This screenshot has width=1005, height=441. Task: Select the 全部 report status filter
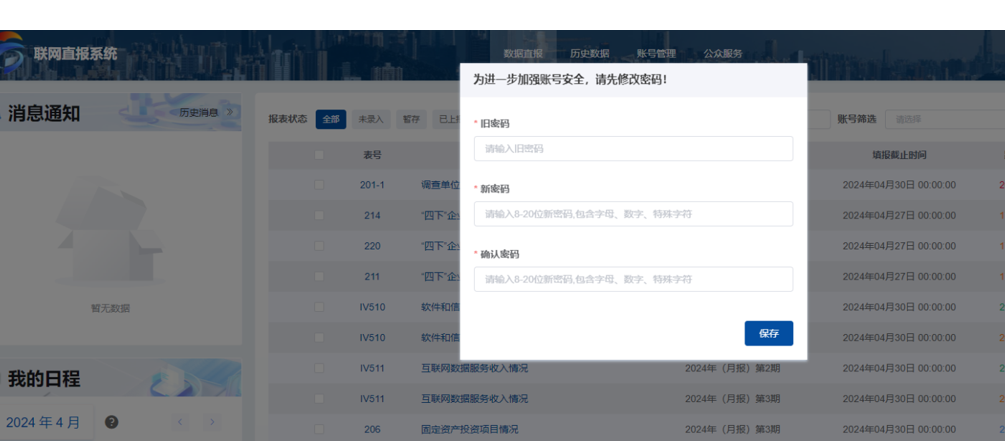(x=331, y=119)
